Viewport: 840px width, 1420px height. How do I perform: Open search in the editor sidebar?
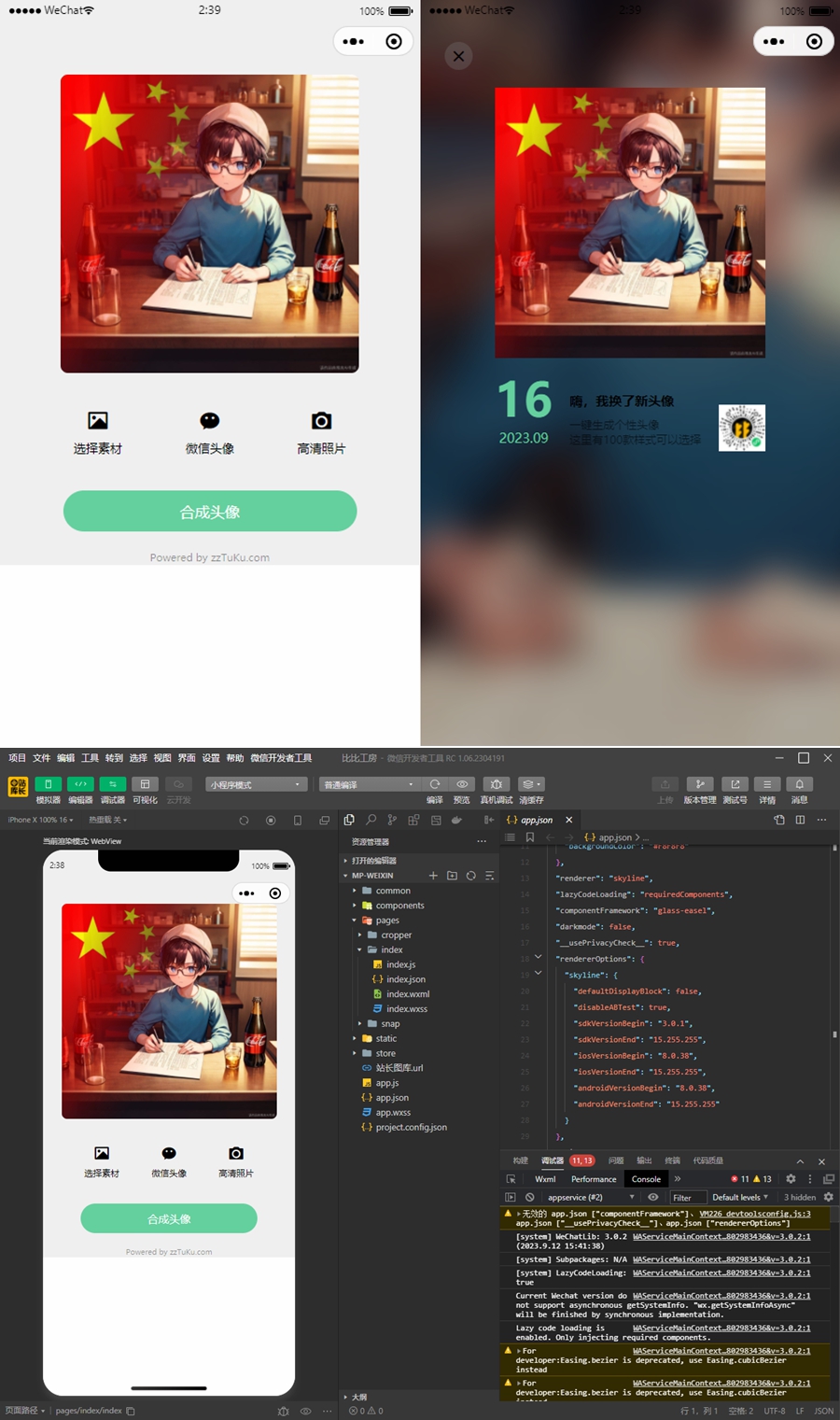[x=371, y=820]
